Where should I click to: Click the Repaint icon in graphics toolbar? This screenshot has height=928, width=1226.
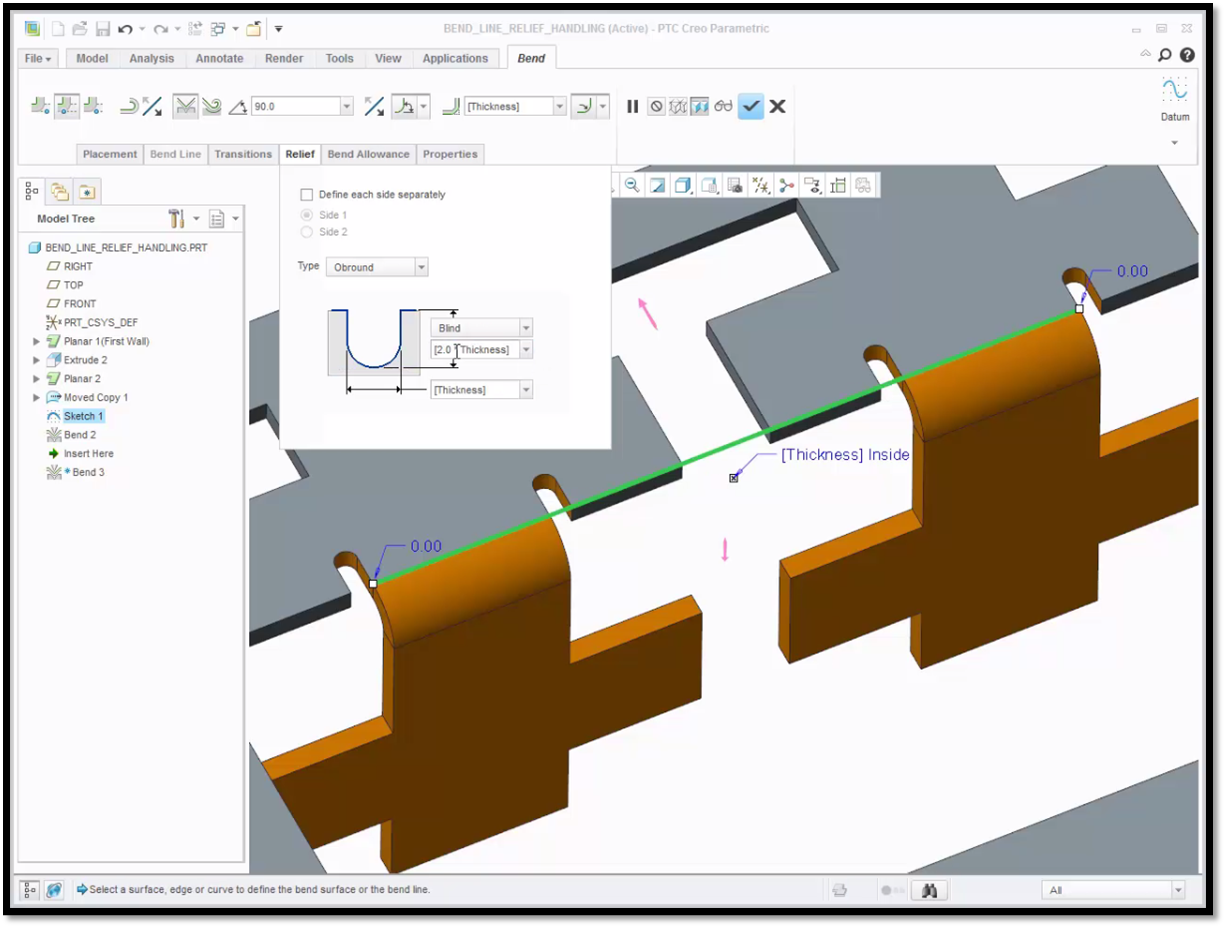pos(658,185)
